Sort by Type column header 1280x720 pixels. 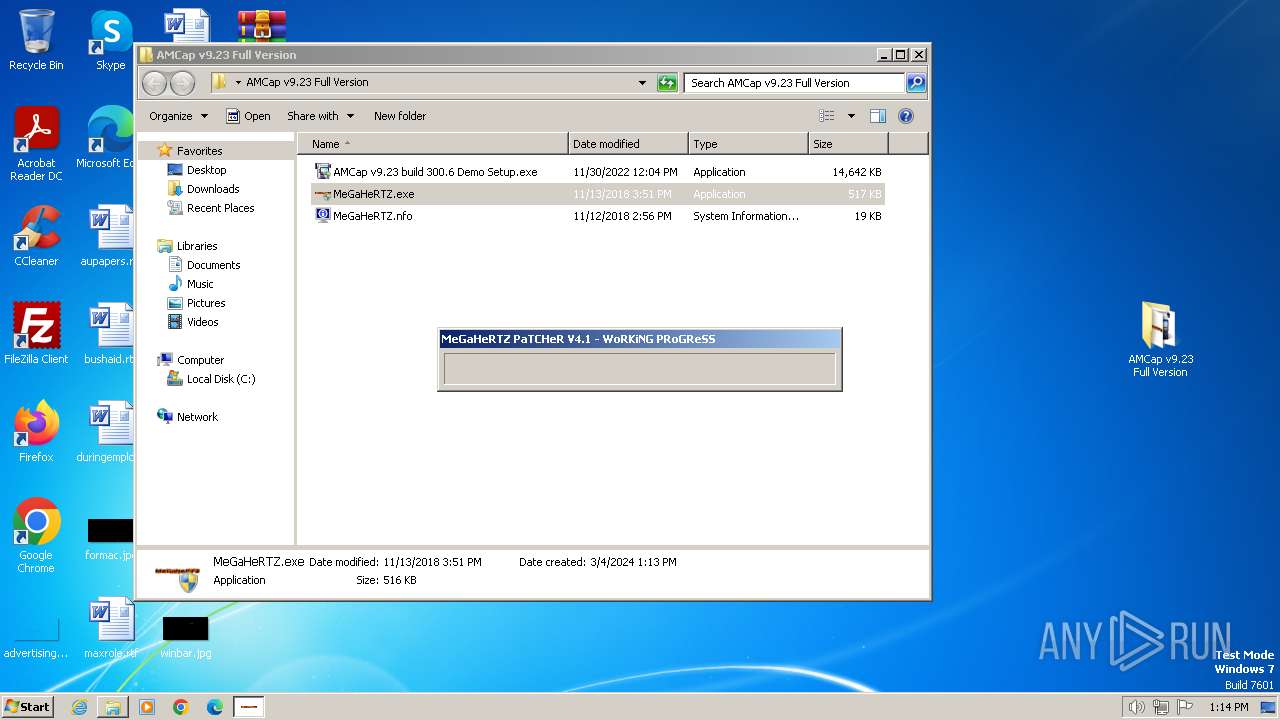(748, 144)
